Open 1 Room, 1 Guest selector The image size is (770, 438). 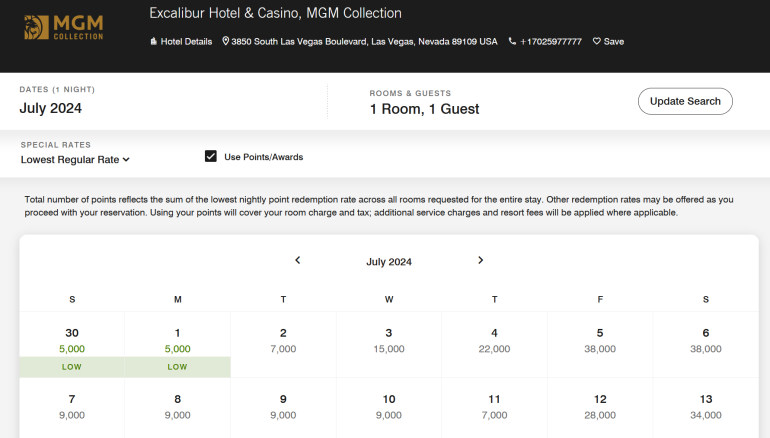(424, 108)
